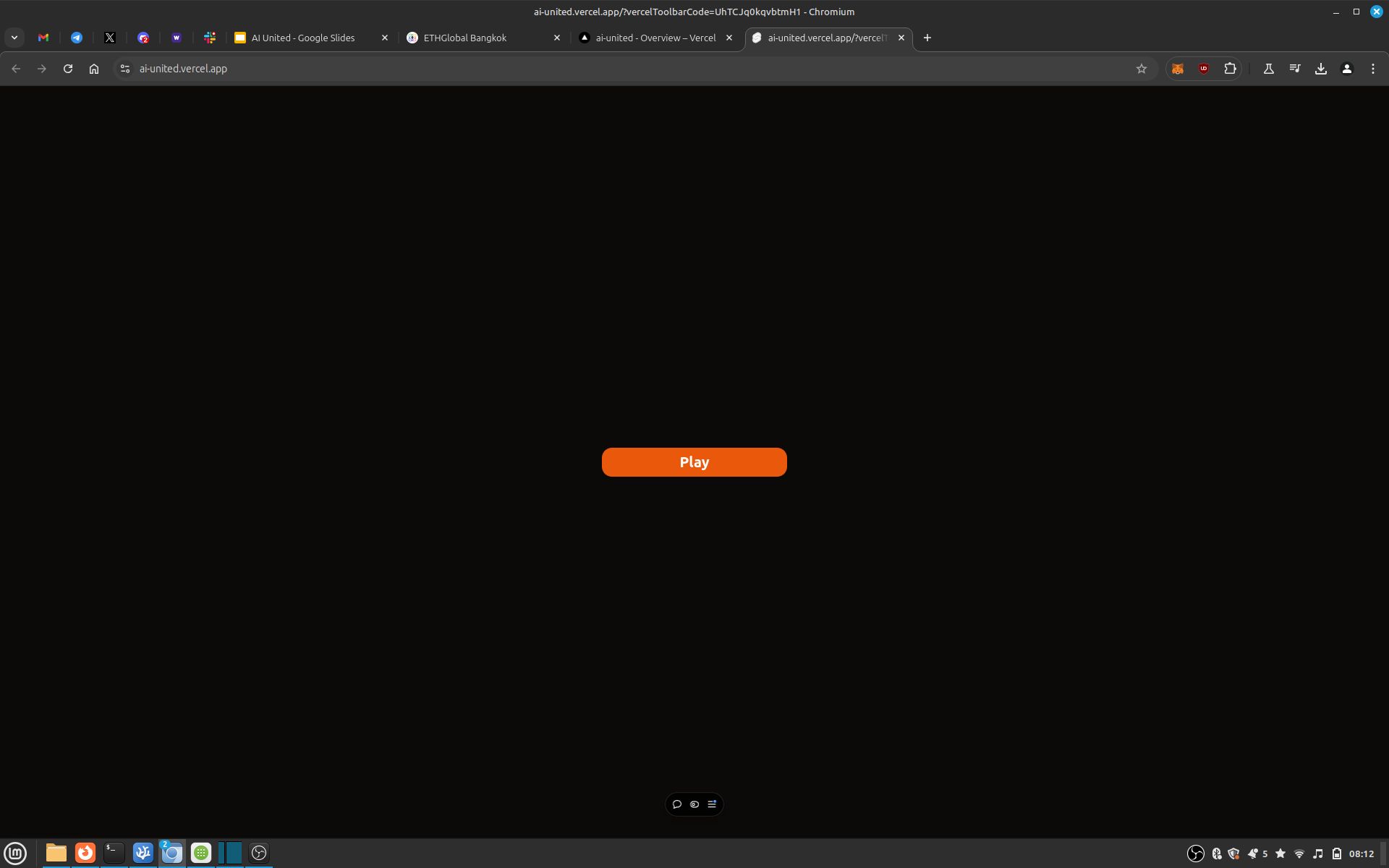The image size is (1389, 868).
Task: Open Vercel toolbar comments bubble icon
Action: click(677, 804)
